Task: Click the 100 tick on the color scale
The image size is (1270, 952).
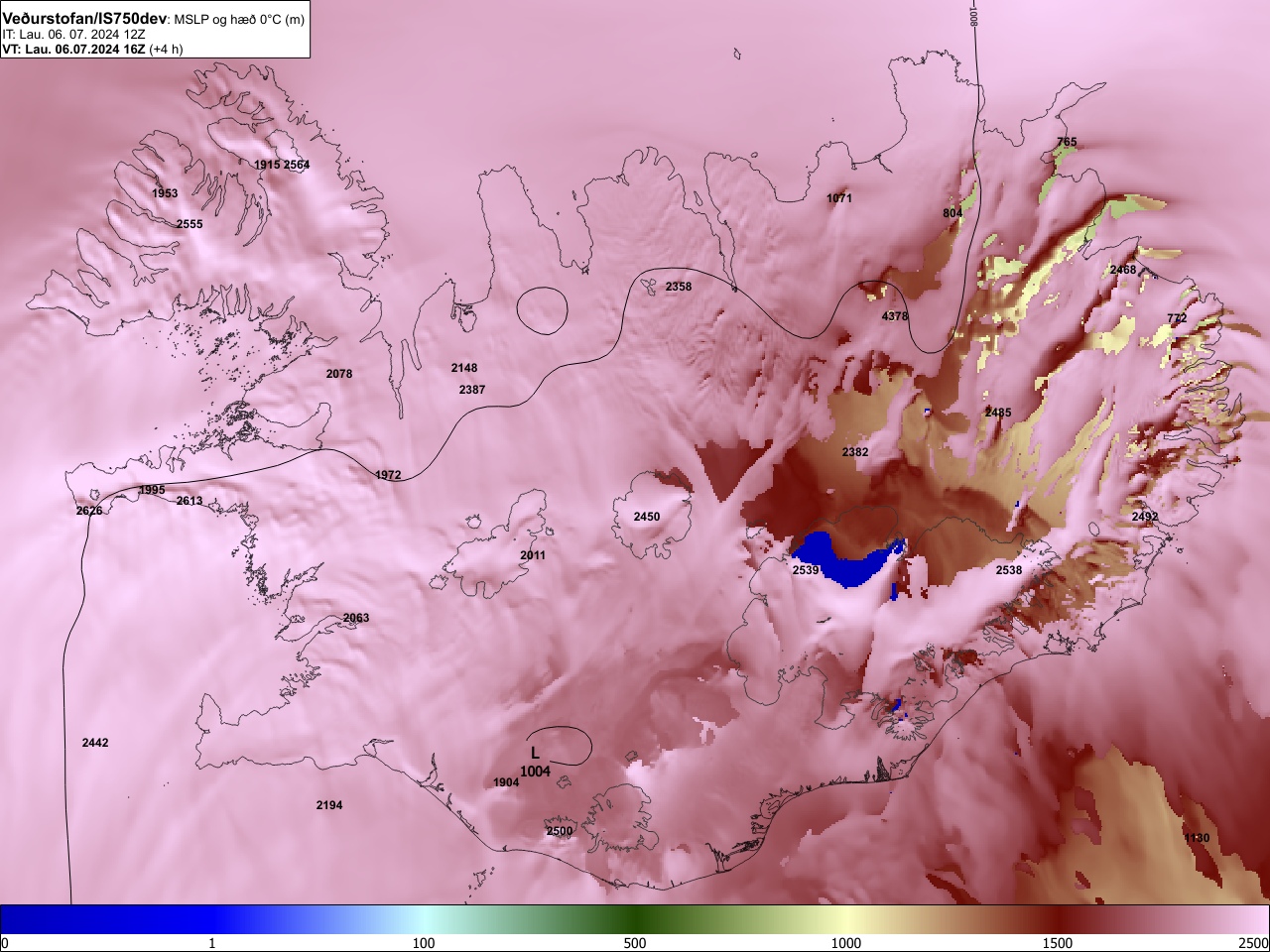Action: tap(424, 943)
